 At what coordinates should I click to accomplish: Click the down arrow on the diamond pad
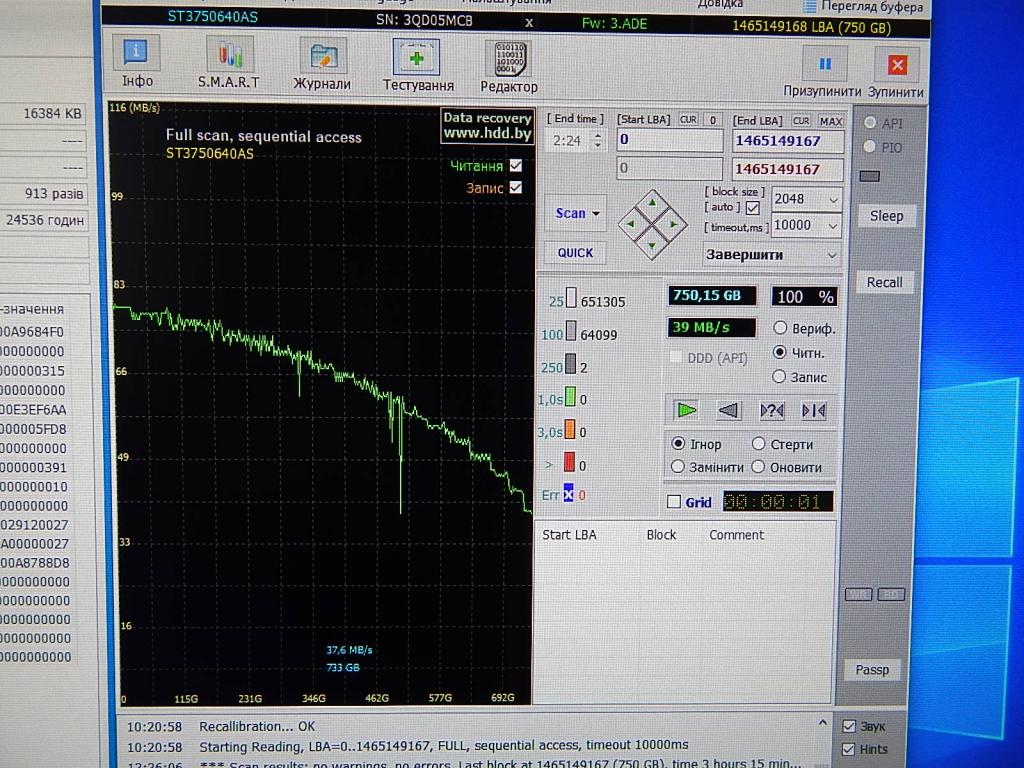point(652,246)
